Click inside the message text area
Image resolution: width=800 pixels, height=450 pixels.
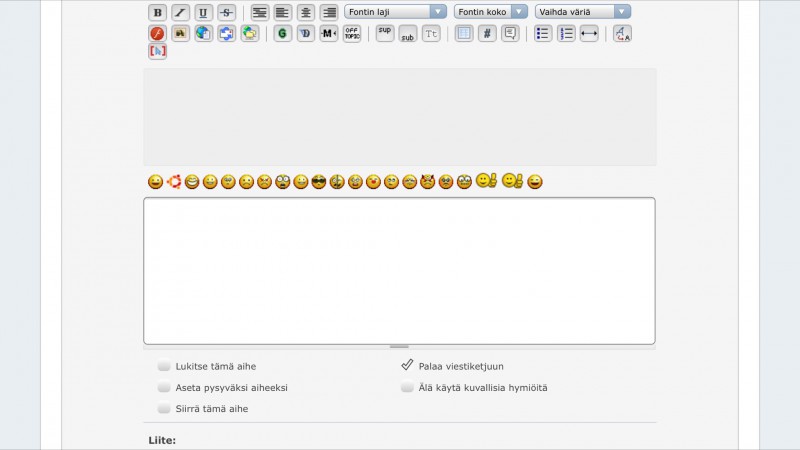[399, 270]
